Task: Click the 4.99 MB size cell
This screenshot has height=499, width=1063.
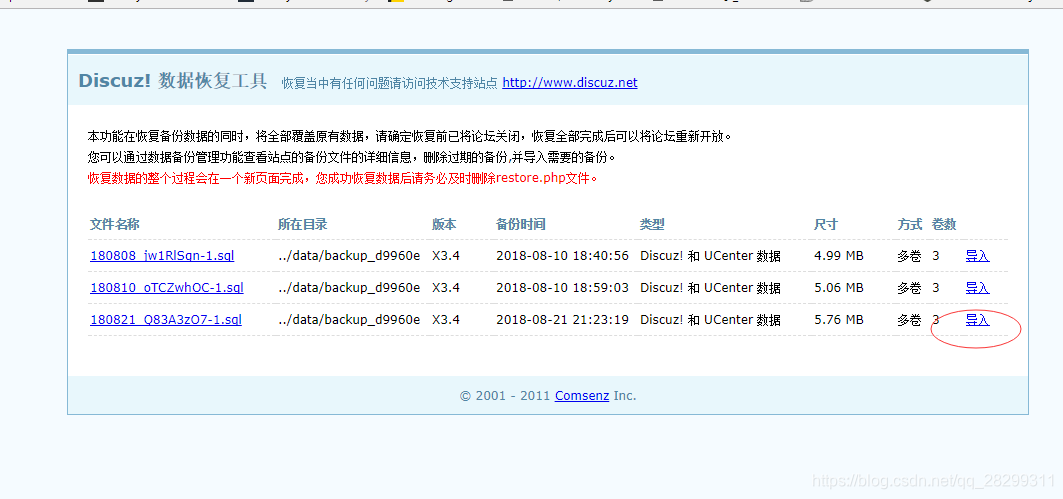Action: tap(839, 256)
